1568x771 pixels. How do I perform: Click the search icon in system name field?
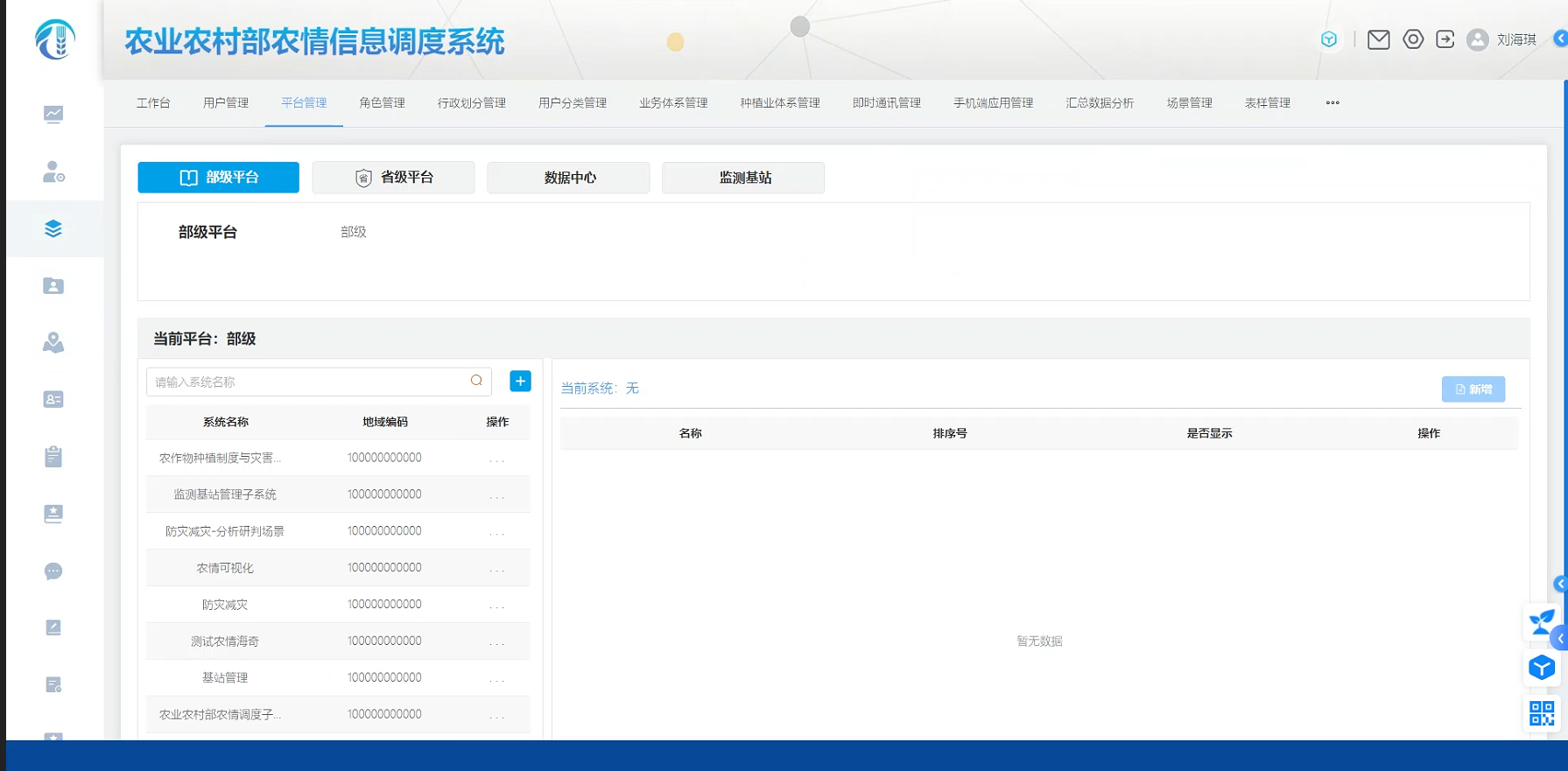coord(476,381)
